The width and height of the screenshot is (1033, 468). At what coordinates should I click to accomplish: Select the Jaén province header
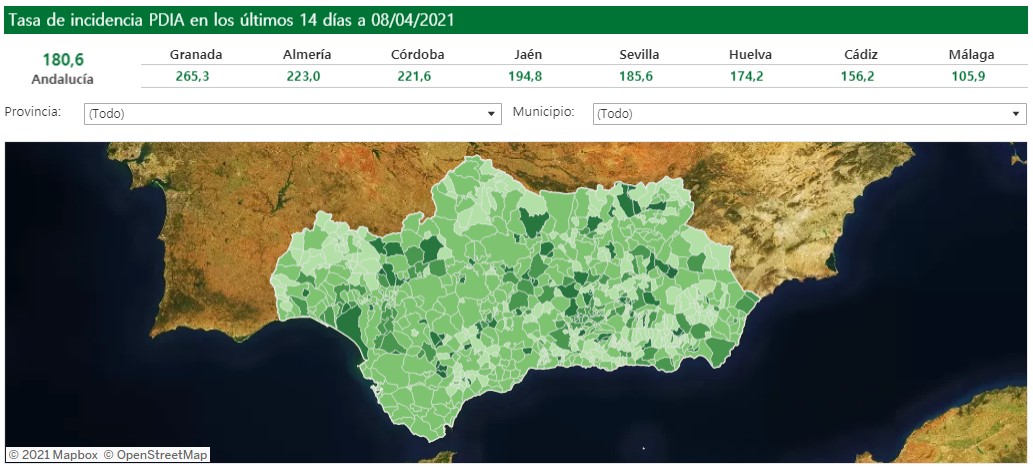click(x=528, y=55)
